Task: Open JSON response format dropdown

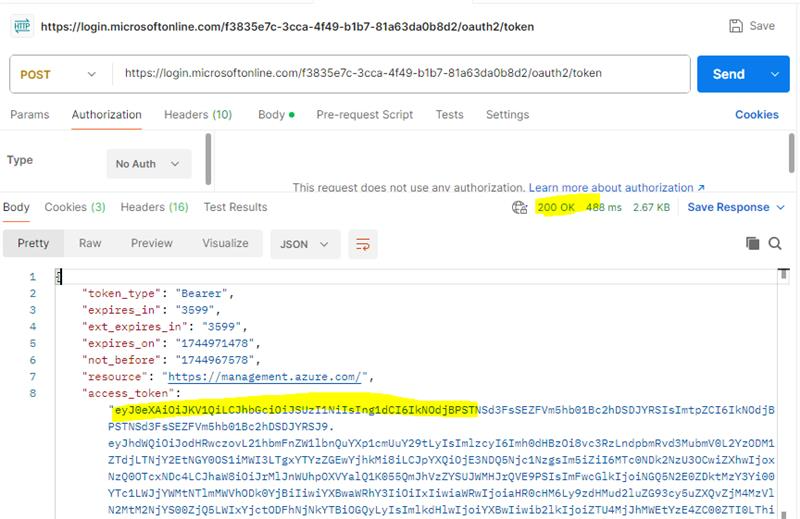Action: (x=305, y=244)
